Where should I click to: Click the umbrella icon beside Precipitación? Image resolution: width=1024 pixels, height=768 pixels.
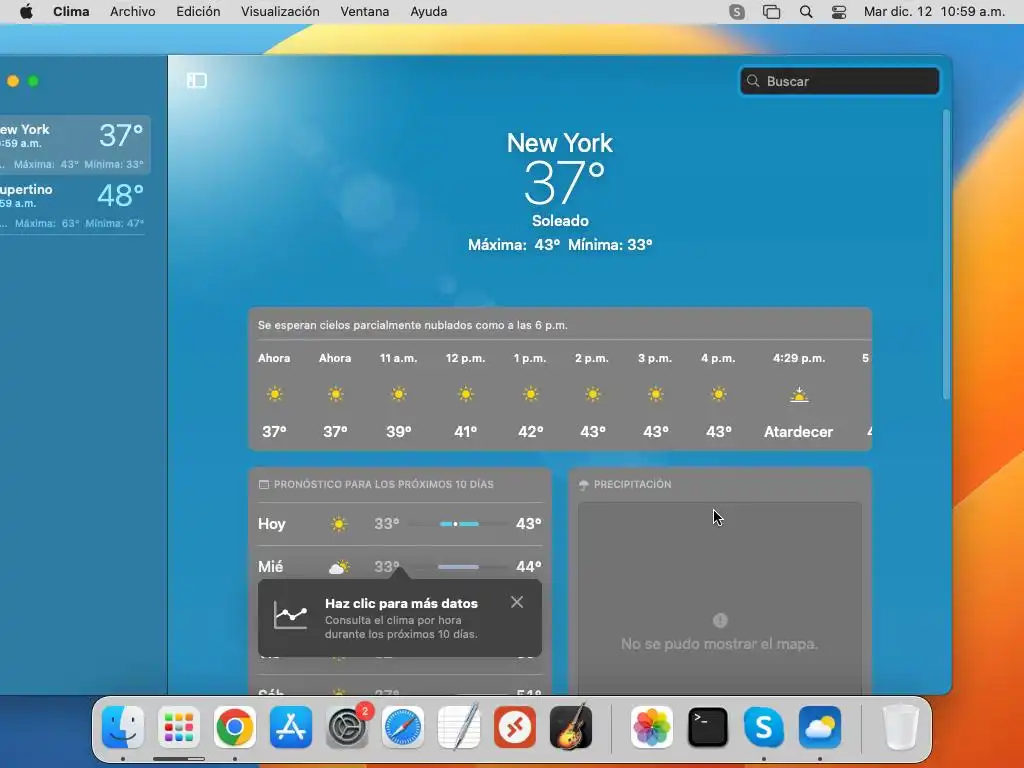point(584,485)
